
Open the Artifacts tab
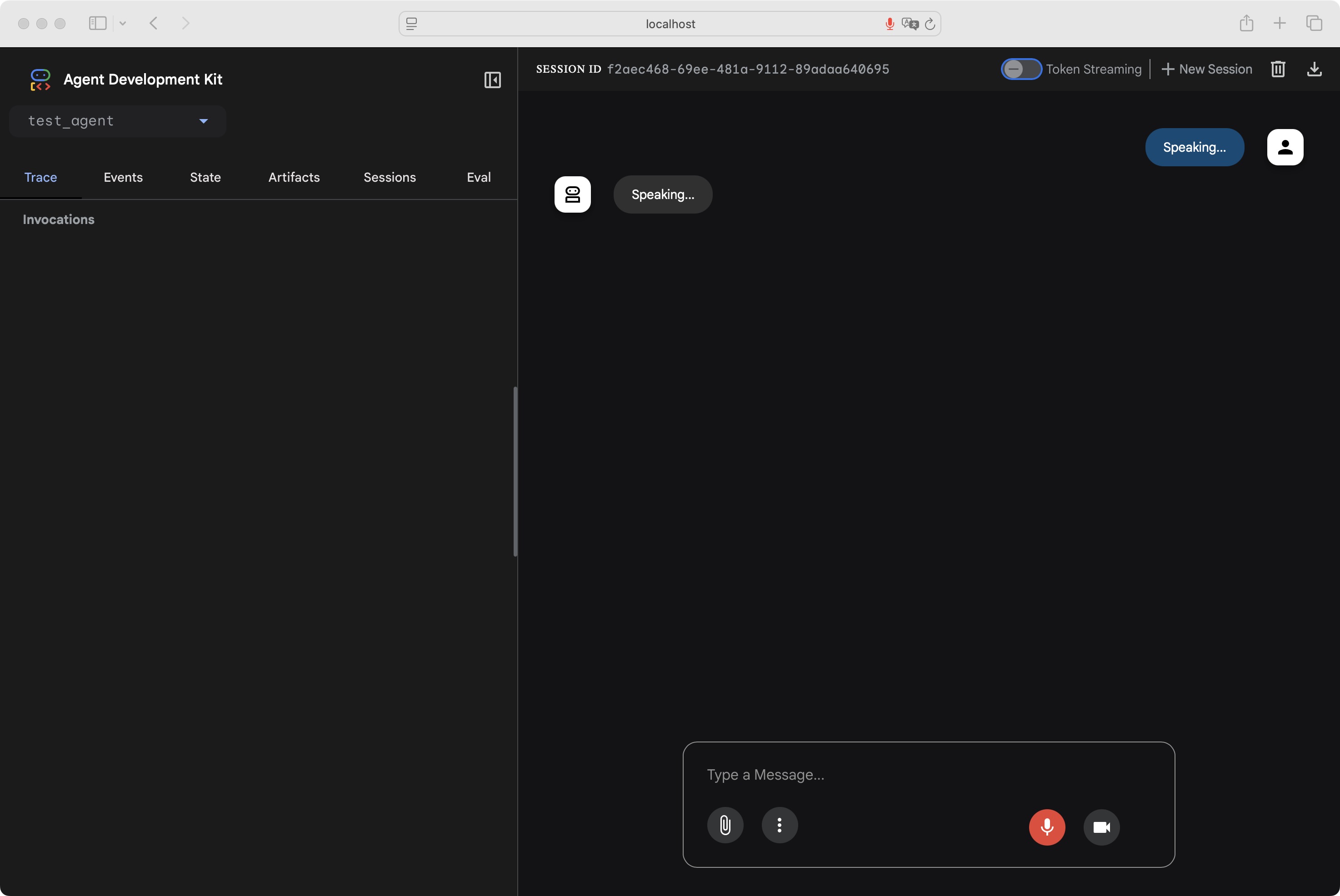tap(294, 177)
